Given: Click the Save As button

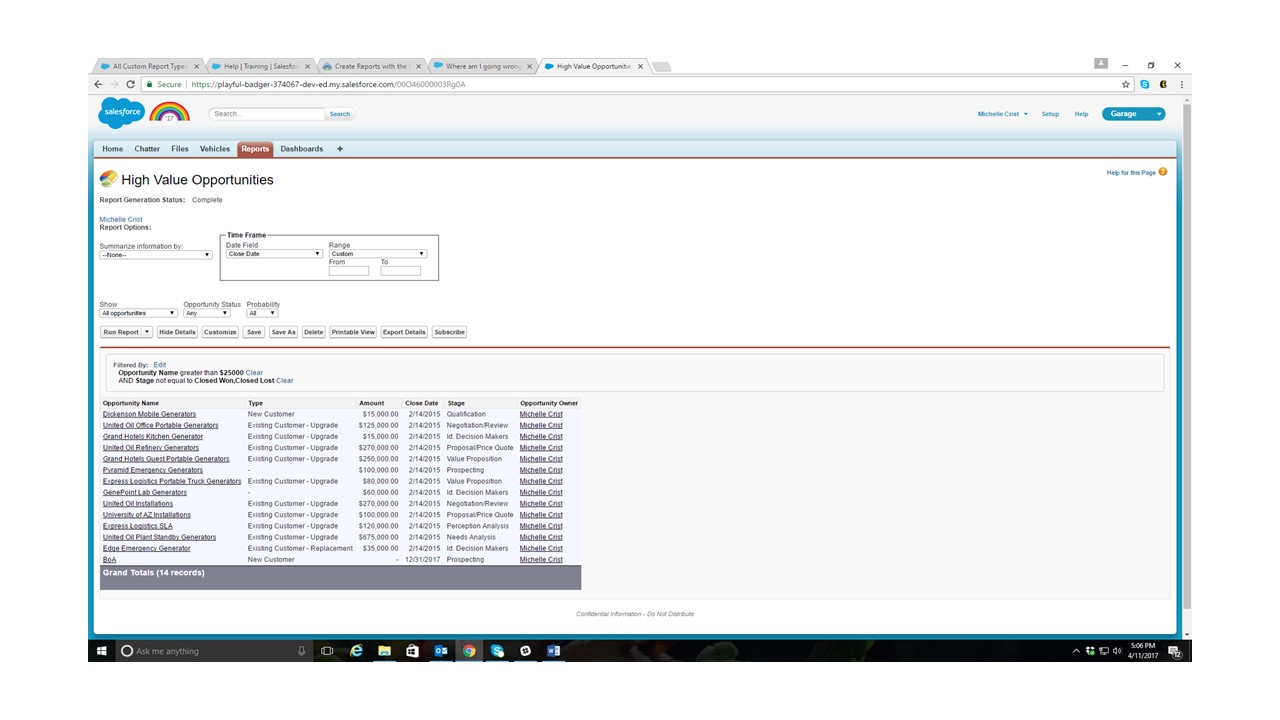Looking at the screenshot, I should point(284,332).
